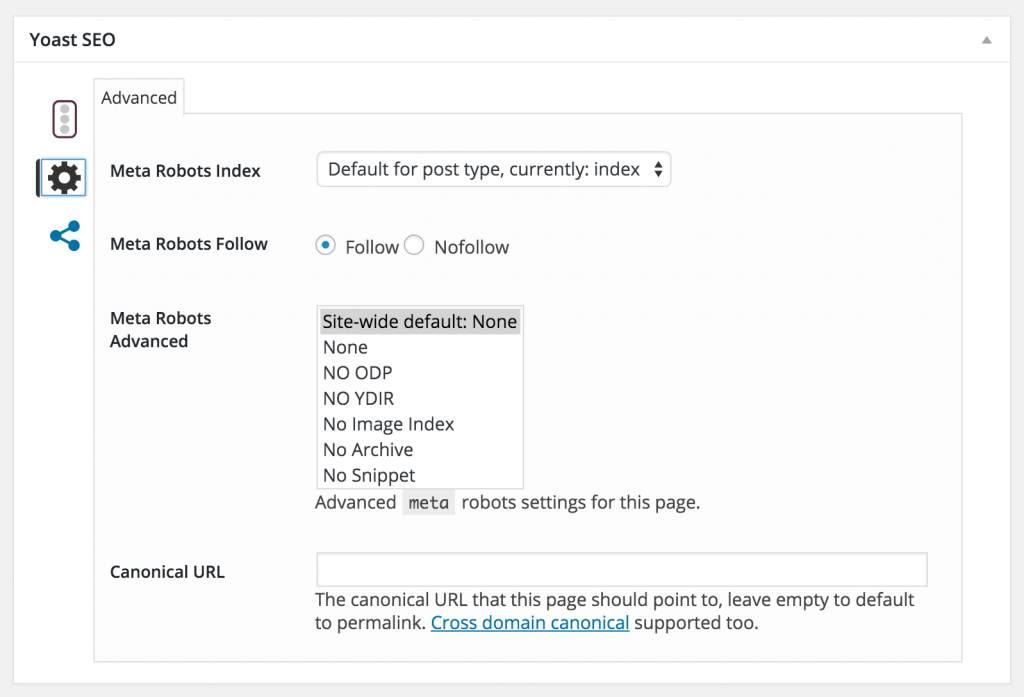
Task: Click the 'meta' code text in description
Action: pos(428,502)
